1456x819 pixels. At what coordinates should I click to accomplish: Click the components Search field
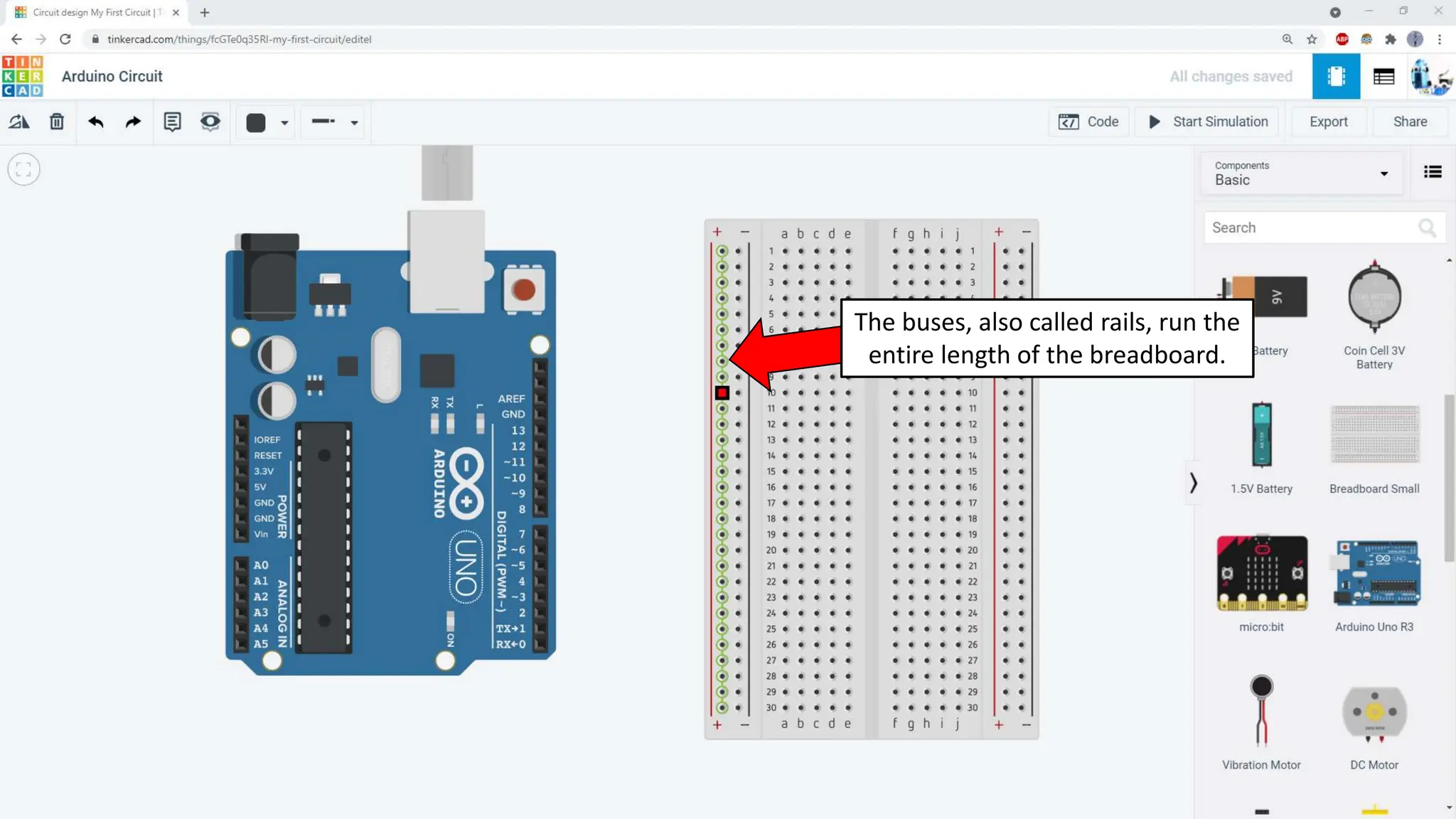tap(1324, 227)
